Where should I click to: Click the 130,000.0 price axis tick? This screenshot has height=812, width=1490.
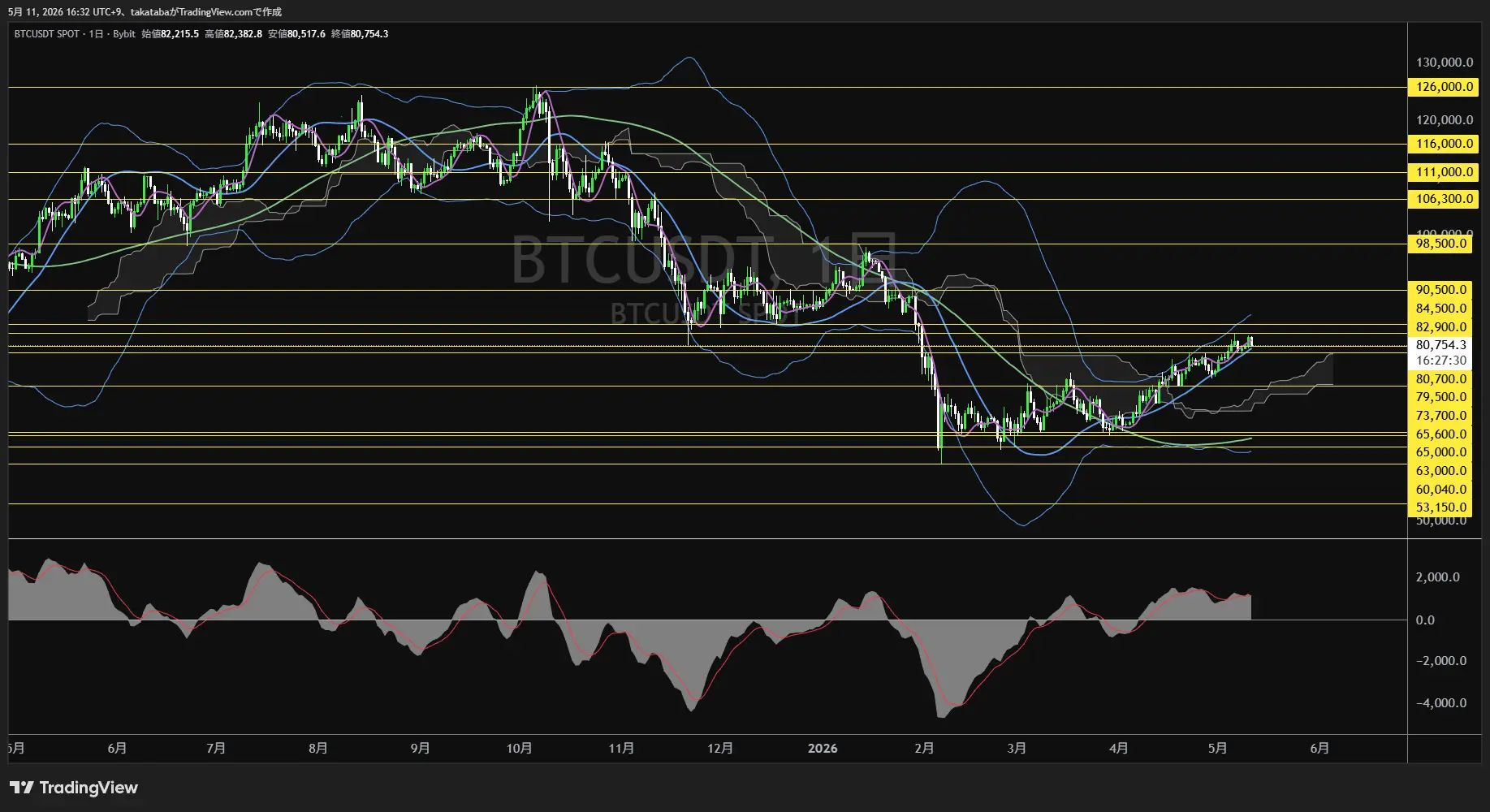pyautogui.click(x=1444, y=63)
